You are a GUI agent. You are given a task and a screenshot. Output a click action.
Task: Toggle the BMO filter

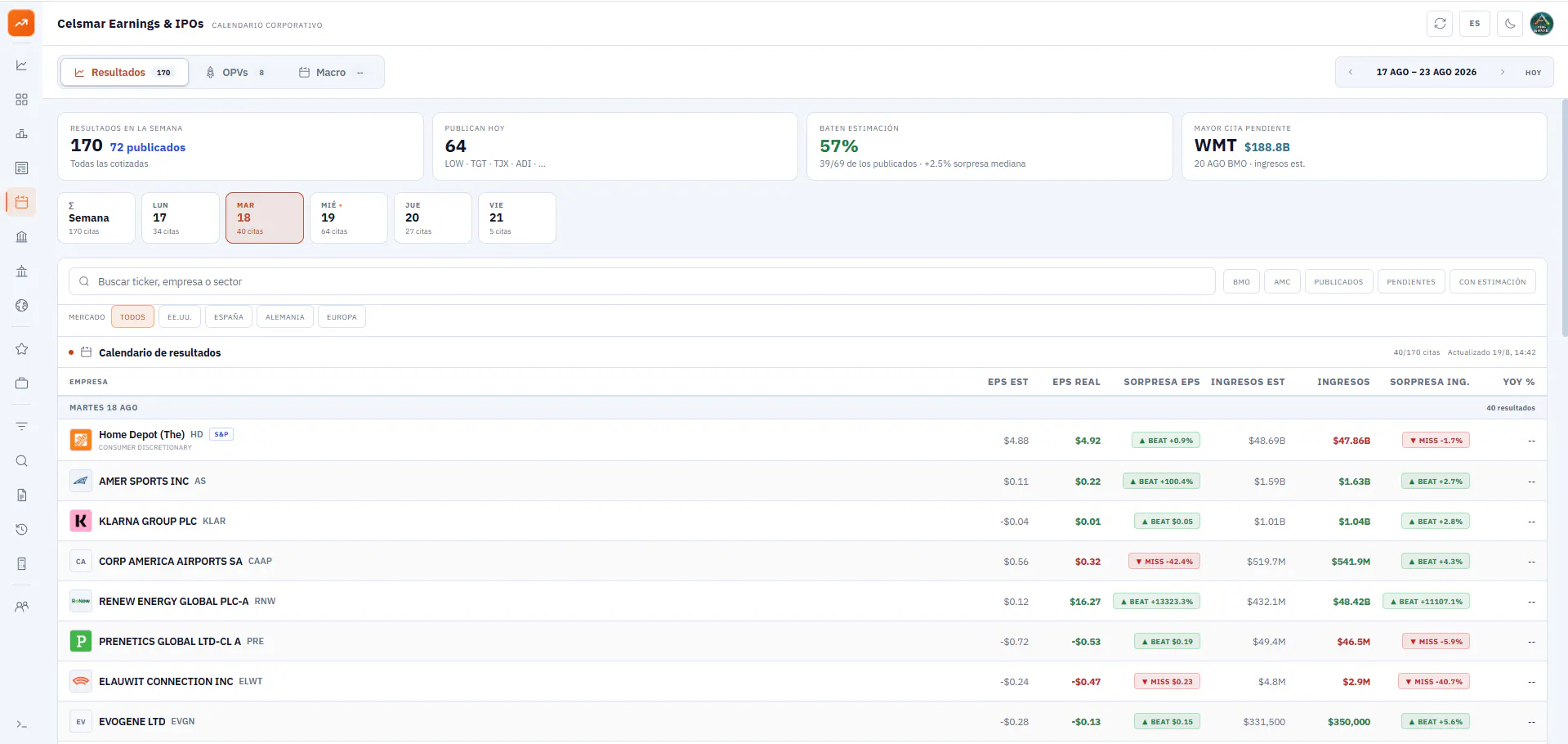(x=1241, y=281)
